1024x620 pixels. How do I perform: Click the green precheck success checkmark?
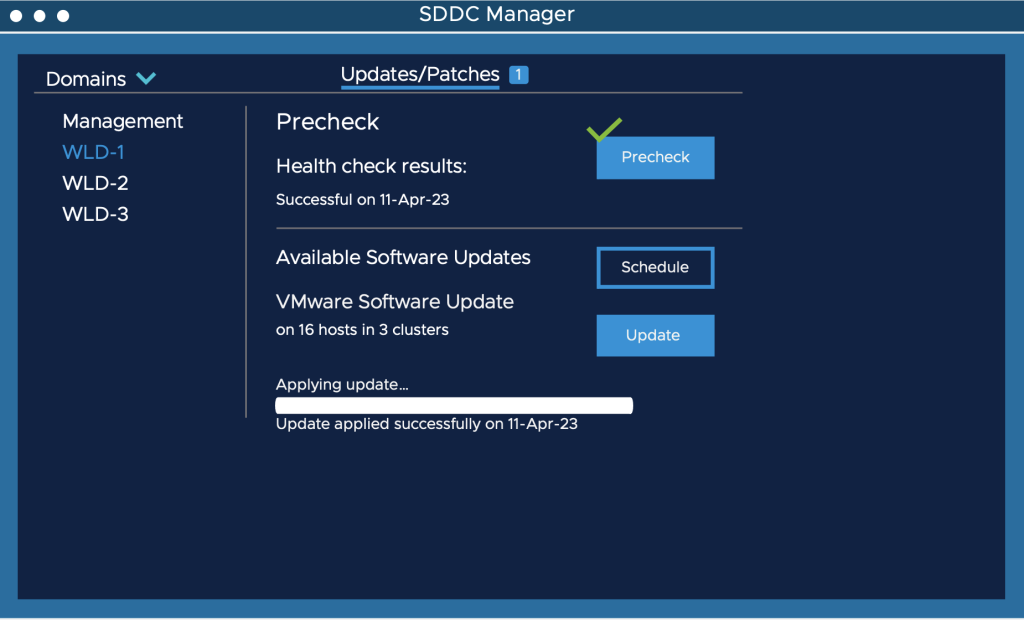point(604,129)
